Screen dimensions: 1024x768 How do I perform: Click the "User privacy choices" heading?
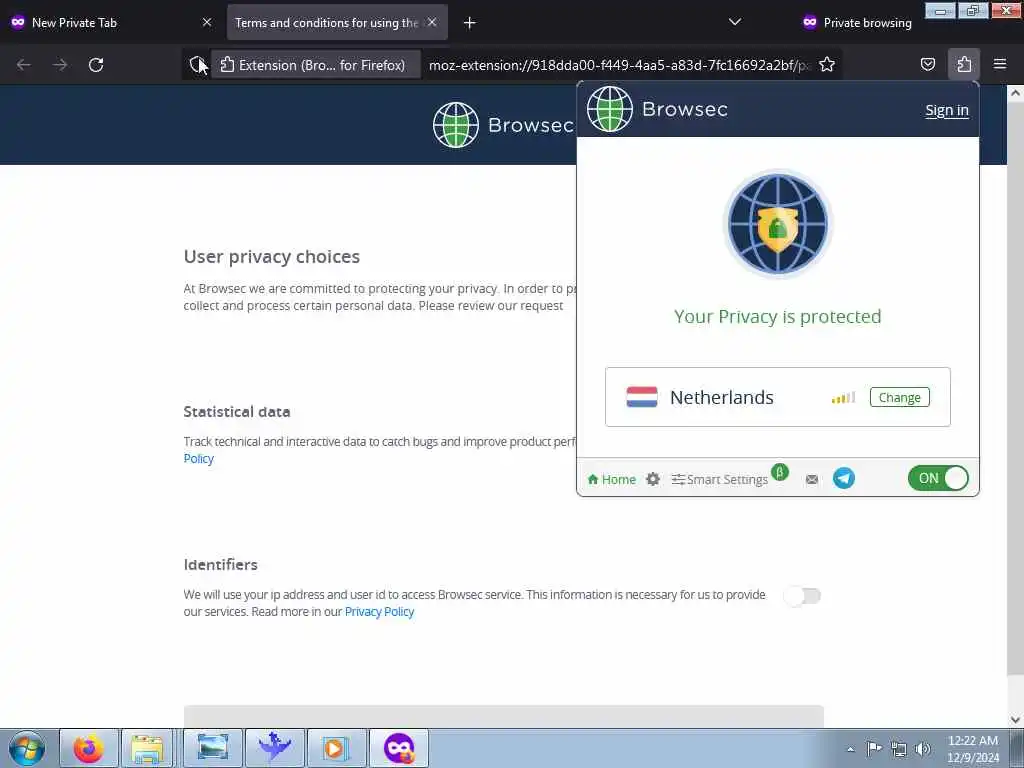click(x=272, y=257)
